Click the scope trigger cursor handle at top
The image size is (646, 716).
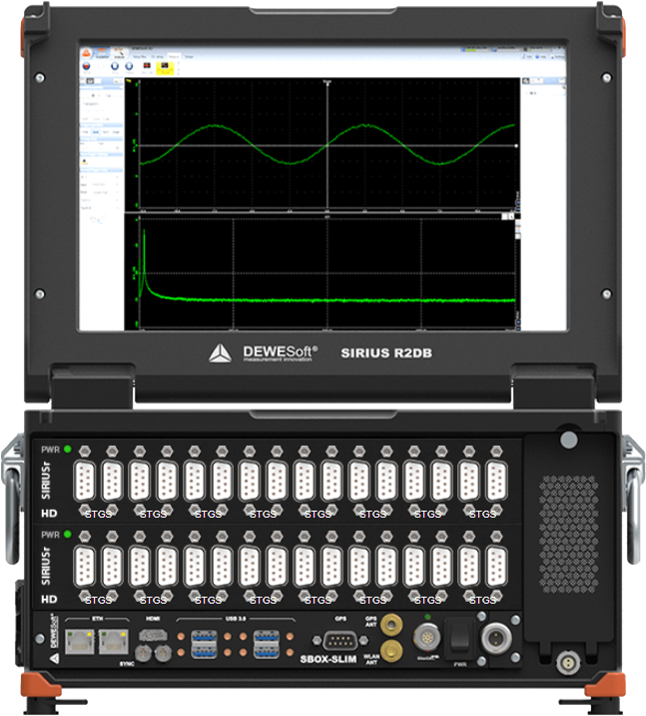pyautogui.click(x=327, y=82)
